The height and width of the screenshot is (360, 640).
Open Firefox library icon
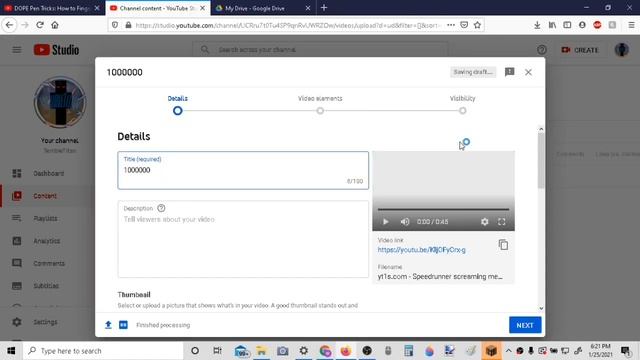coord(552,25)
